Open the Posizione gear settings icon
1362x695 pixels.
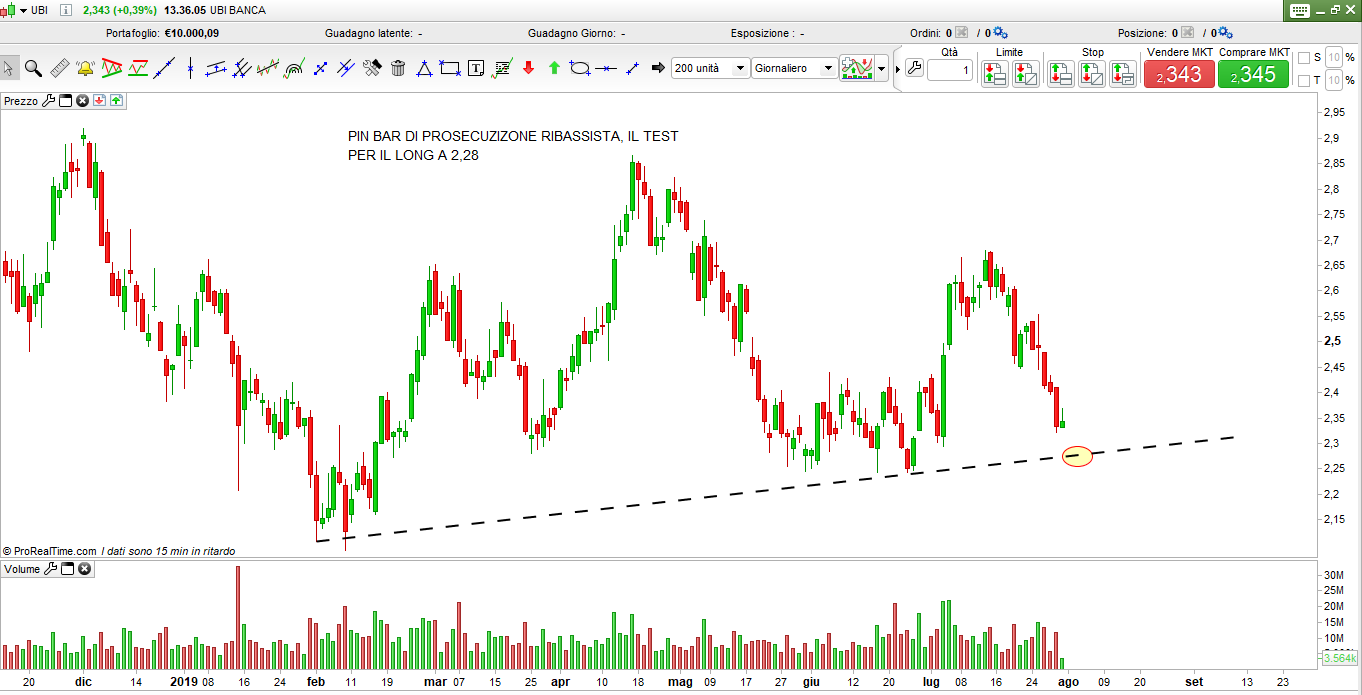tap(1223, 33)
